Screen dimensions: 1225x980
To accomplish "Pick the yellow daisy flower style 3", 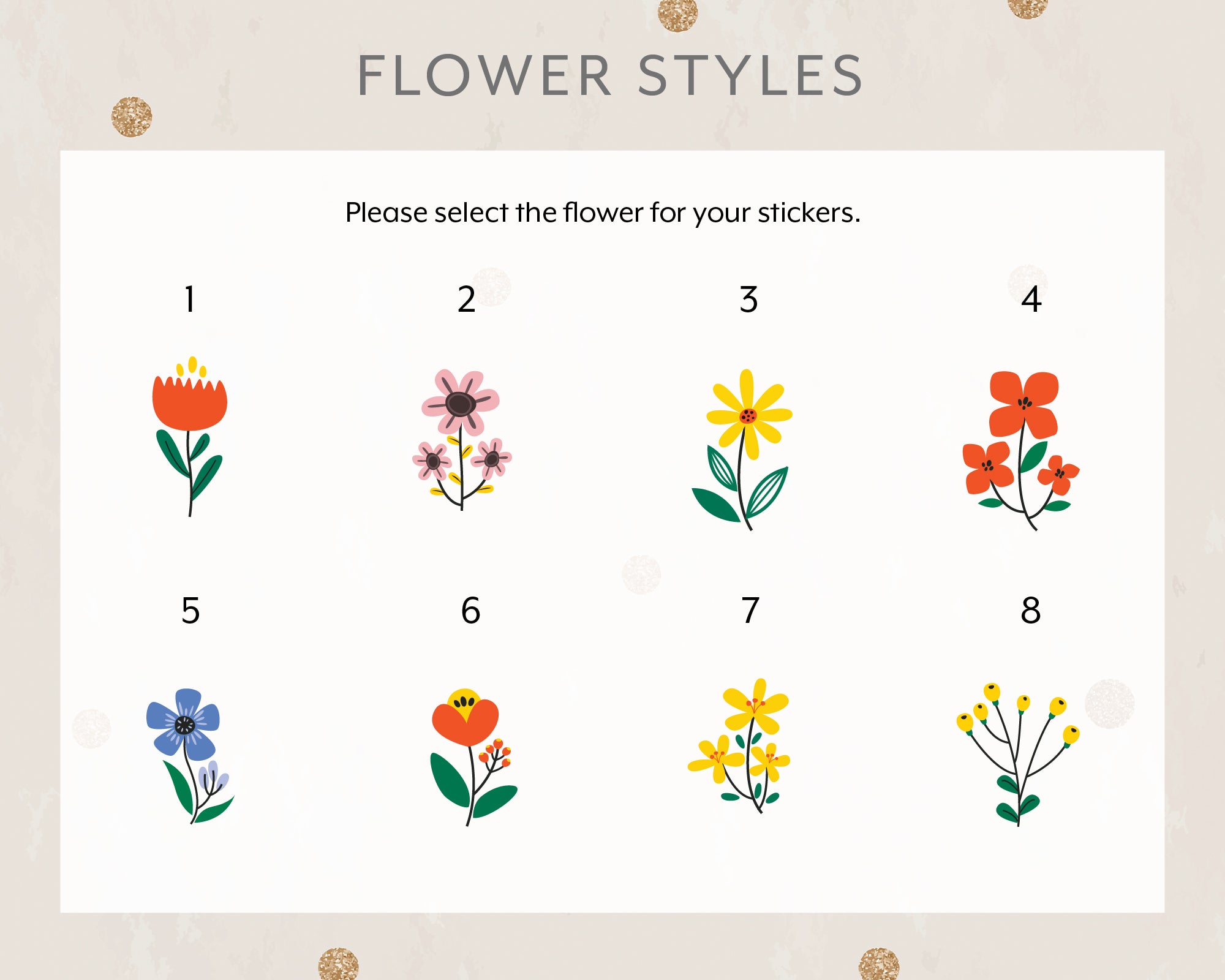I will pos(742,450).
